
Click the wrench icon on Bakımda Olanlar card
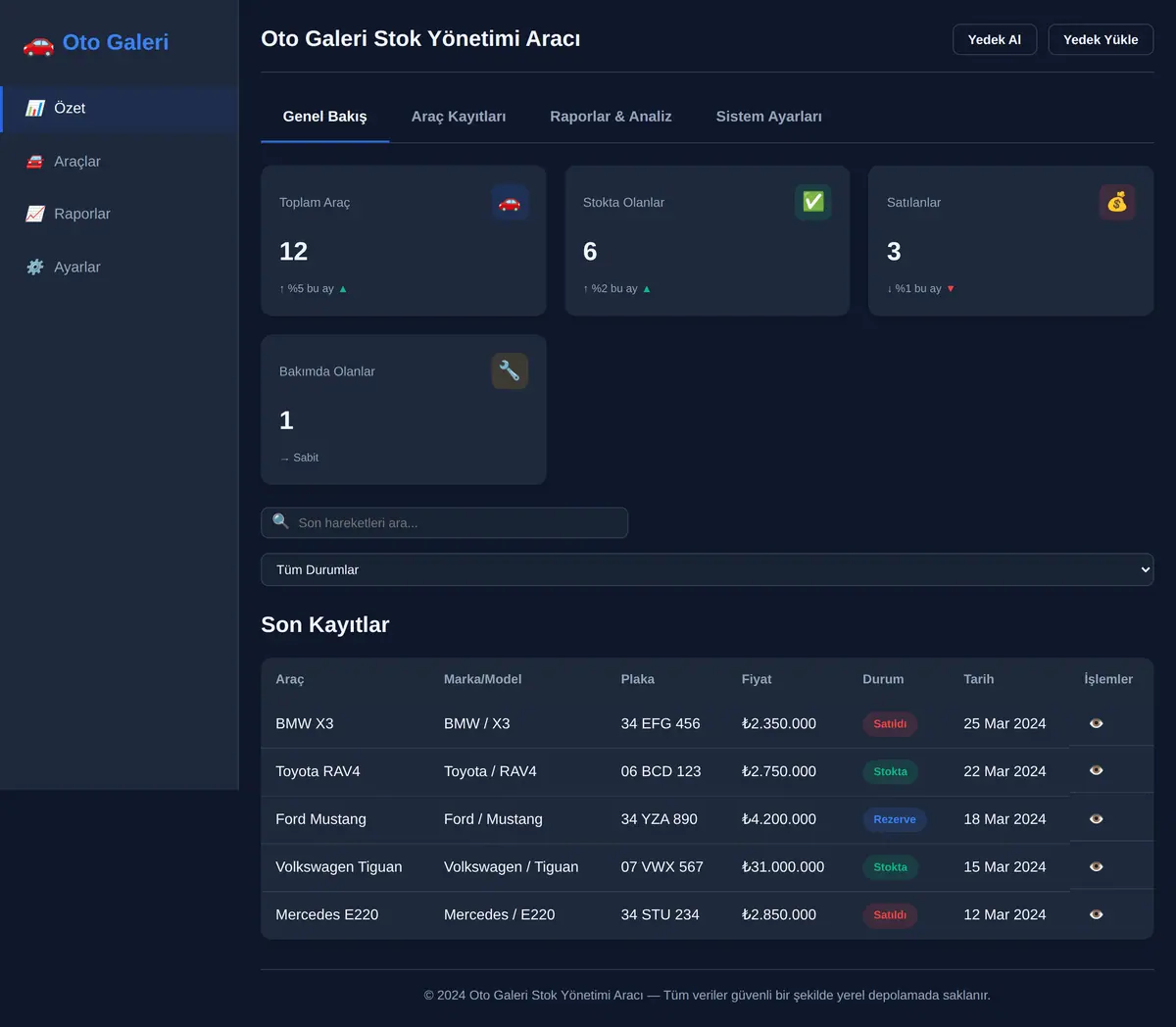(510, 371)
